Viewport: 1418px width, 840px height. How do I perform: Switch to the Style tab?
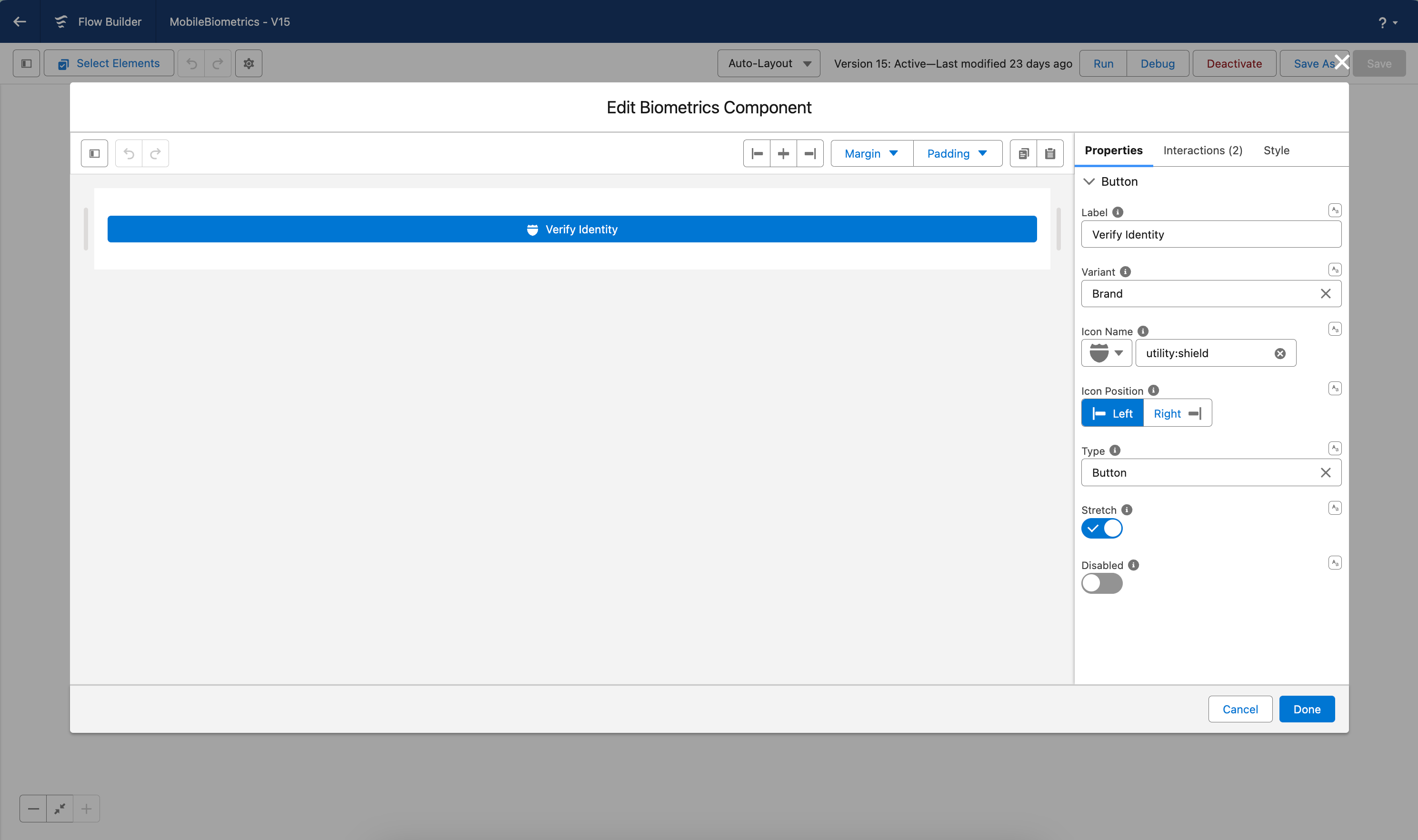(x=1276, y=150)
